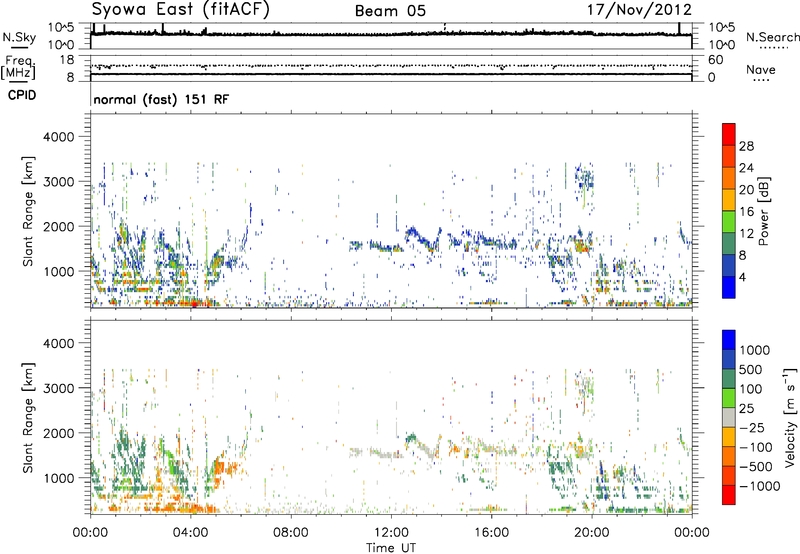Click the sky noise trace panel

pyautogui.click(x=391, y=36)
